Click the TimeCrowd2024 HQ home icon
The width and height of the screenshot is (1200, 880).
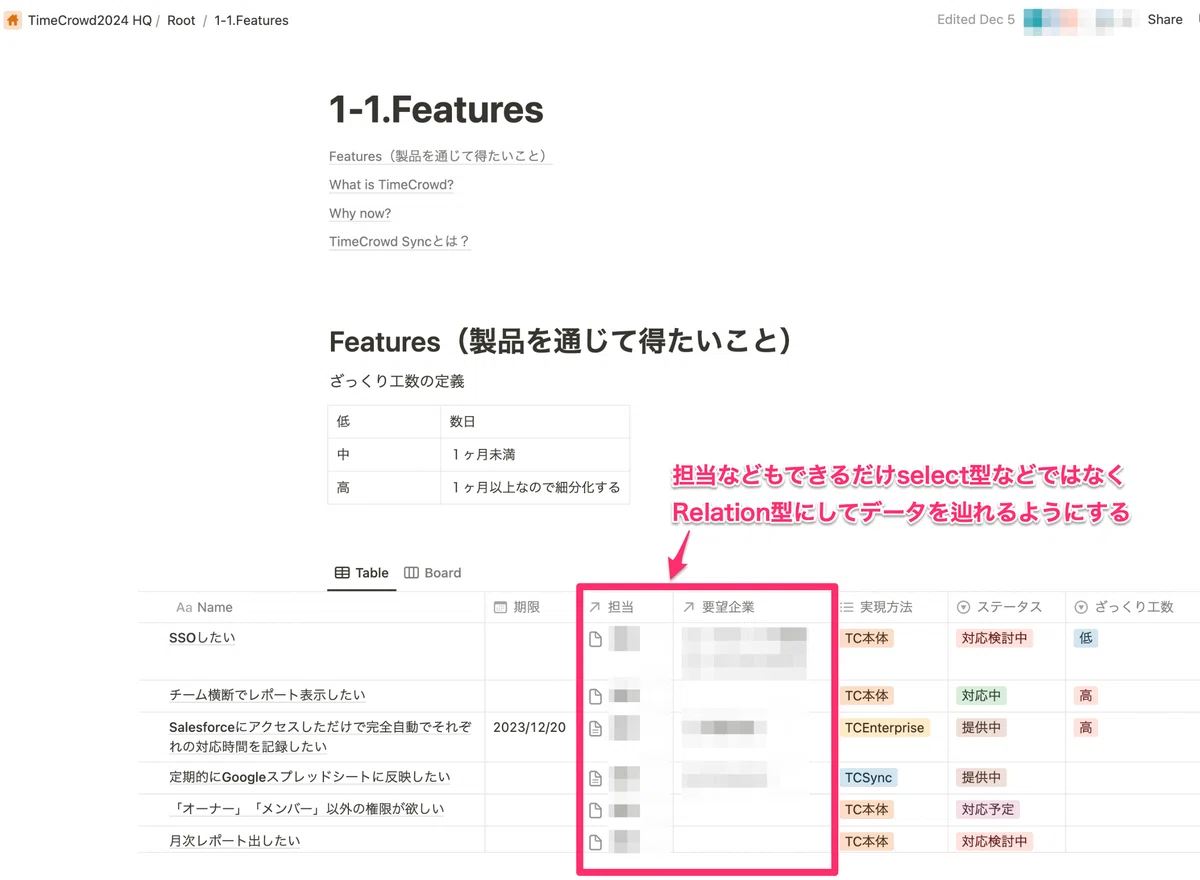(x=13, y=19)
